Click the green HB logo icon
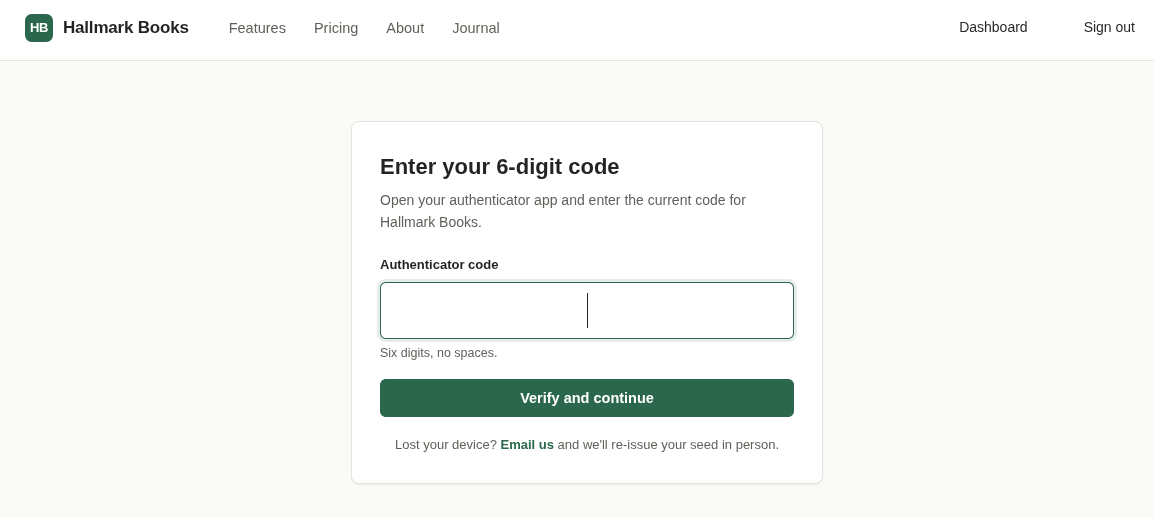The image size is (1154, 517). (39, 28)
